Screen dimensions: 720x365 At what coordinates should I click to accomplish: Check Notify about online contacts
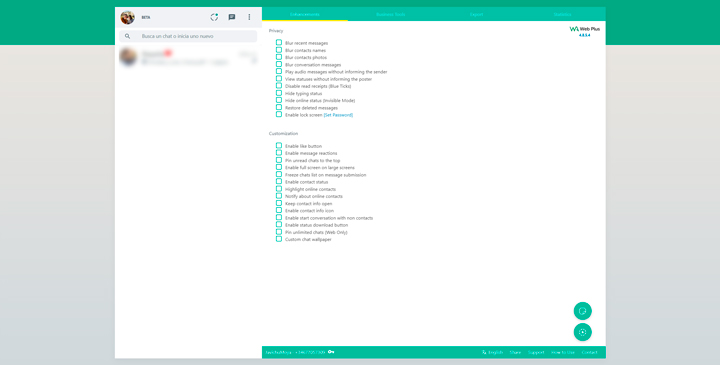(x=279, y=196)
